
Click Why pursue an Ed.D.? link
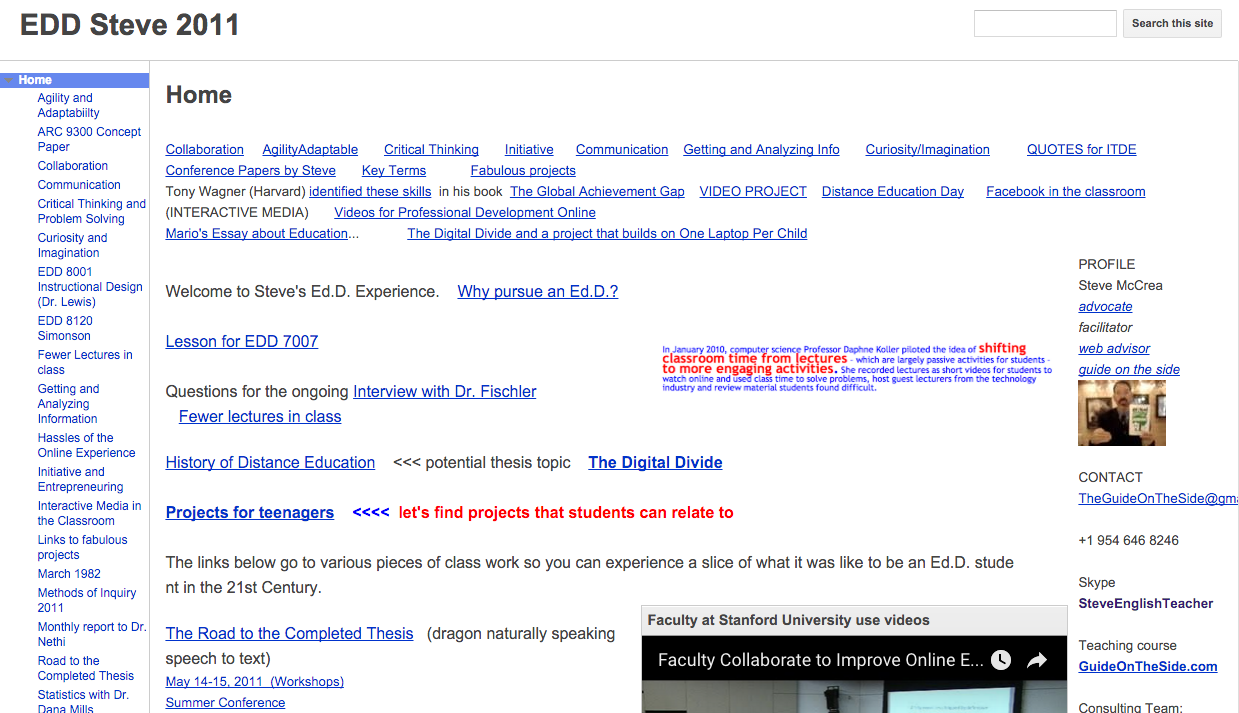coord(538,292)
